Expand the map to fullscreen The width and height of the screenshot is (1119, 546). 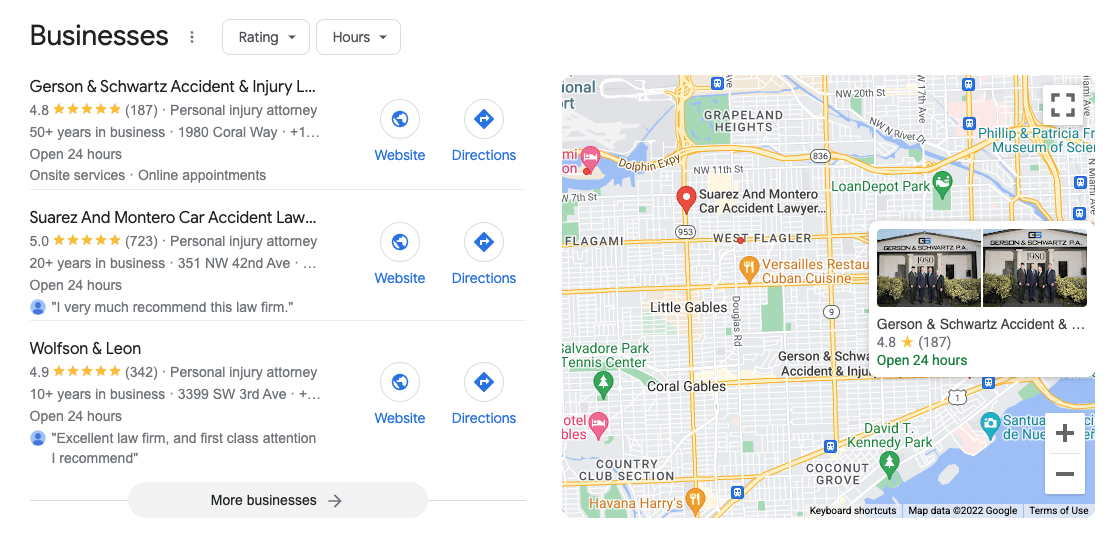pyautogui.click(x=1063, y=105)
